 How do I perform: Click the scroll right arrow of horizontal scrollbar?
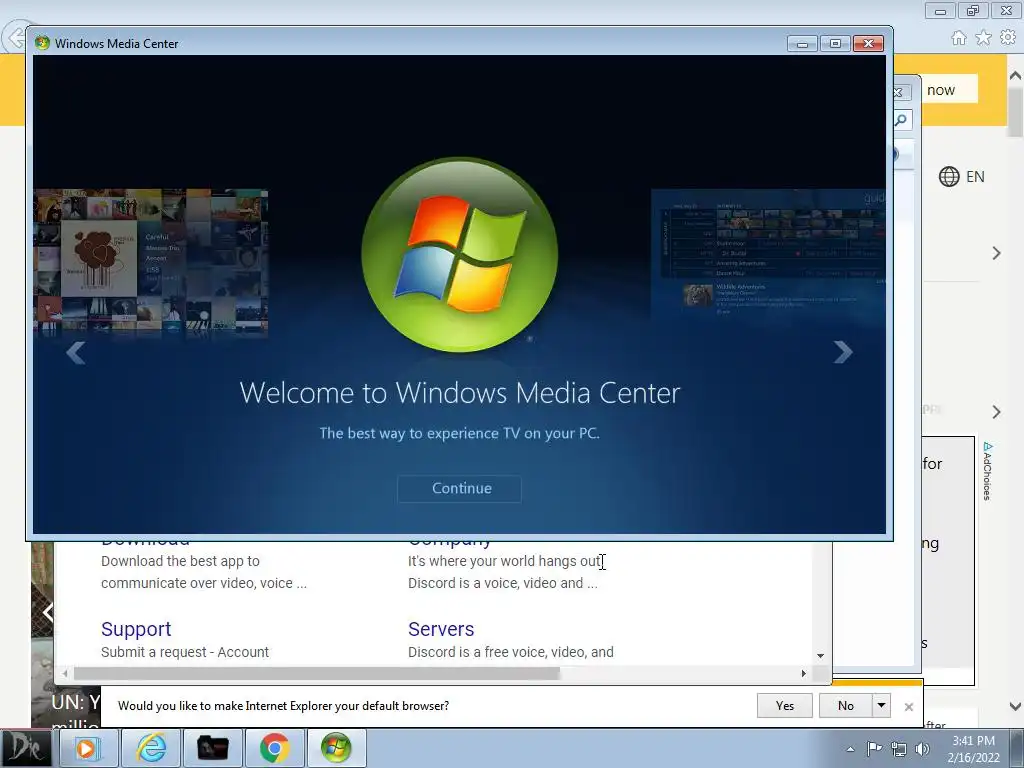click(804, 673)
